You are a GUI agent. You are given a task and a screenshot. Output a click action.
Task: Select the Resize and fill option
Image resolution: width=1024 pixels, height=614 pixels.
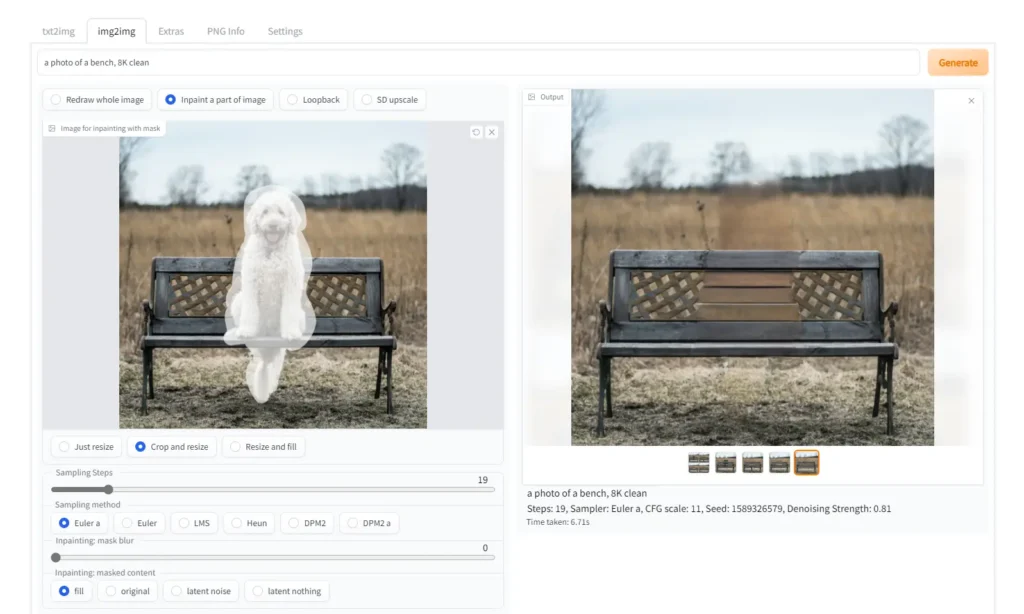click(x=262, y=447)
